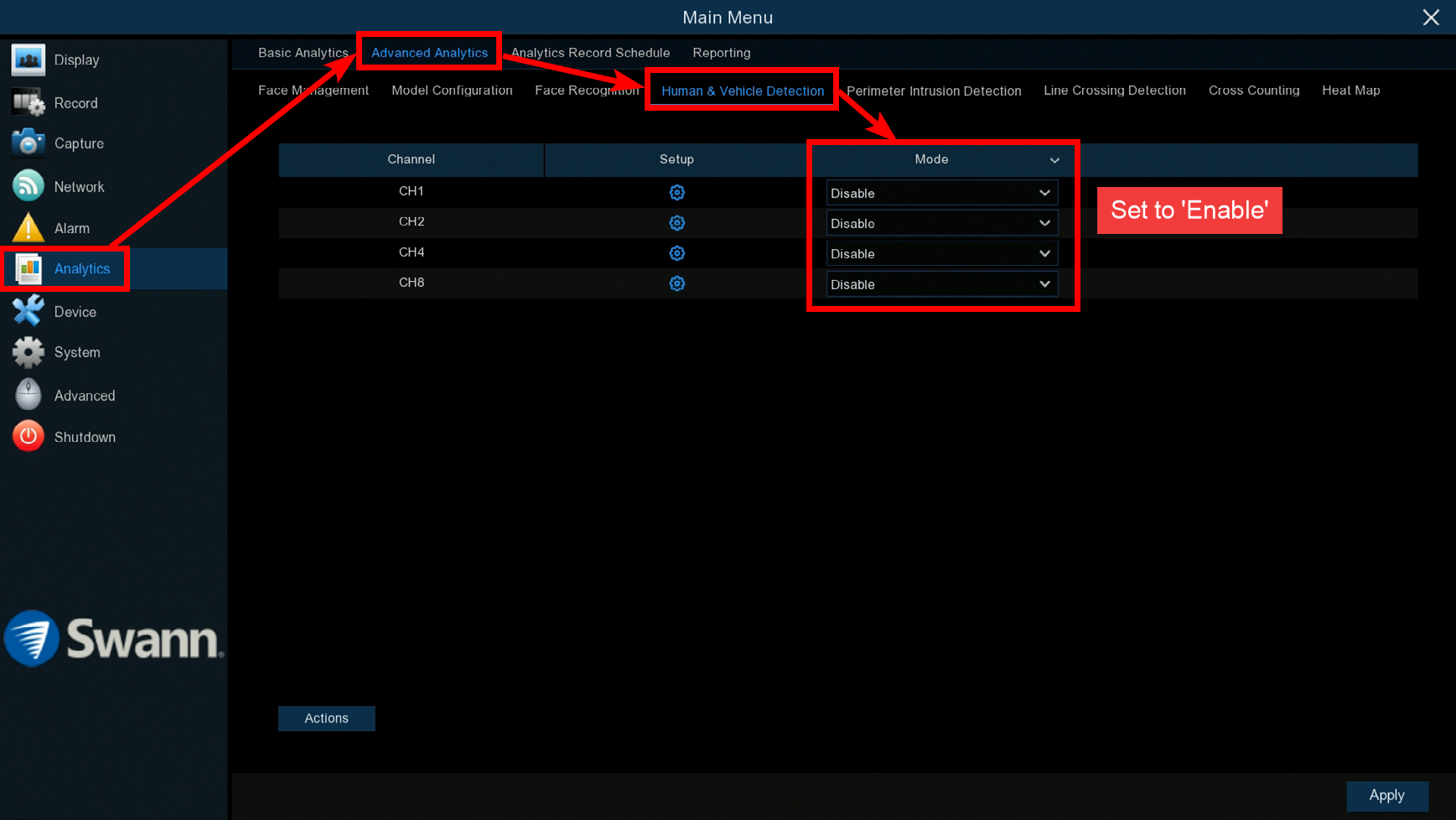Open the CH4 Mode dropdown
This screenshot has height=820, width=1456.
941,253
